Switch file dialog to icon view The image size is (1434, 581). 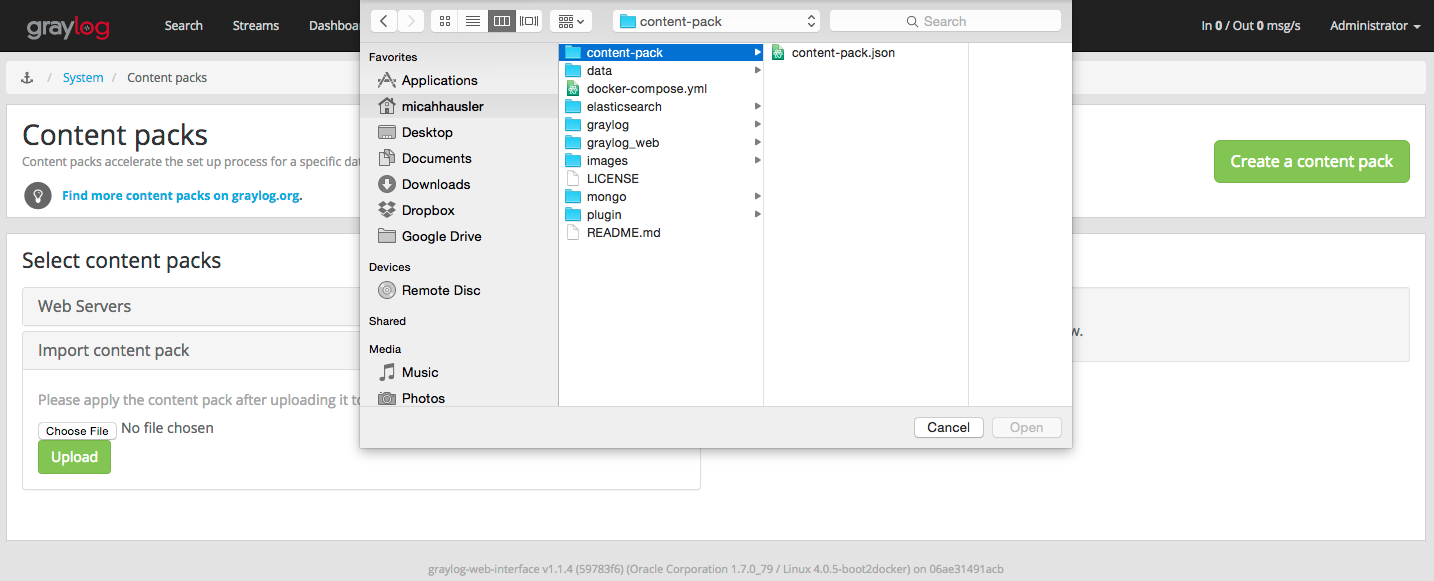[x=445, y=20]
